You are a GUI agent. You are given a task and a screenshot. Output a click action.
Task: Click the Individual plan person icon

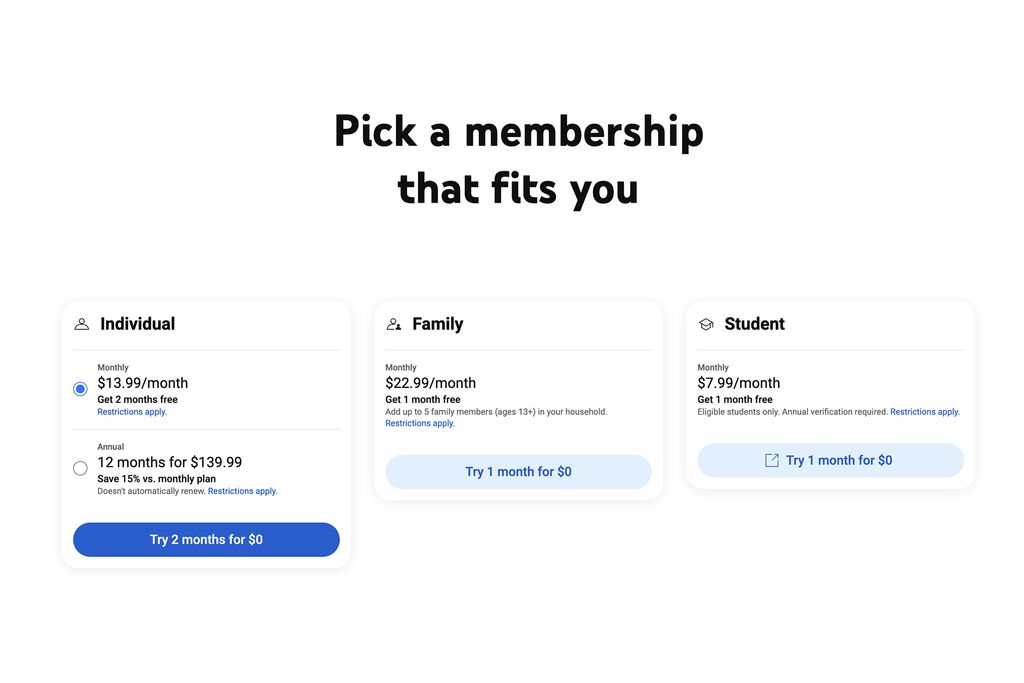82,324
